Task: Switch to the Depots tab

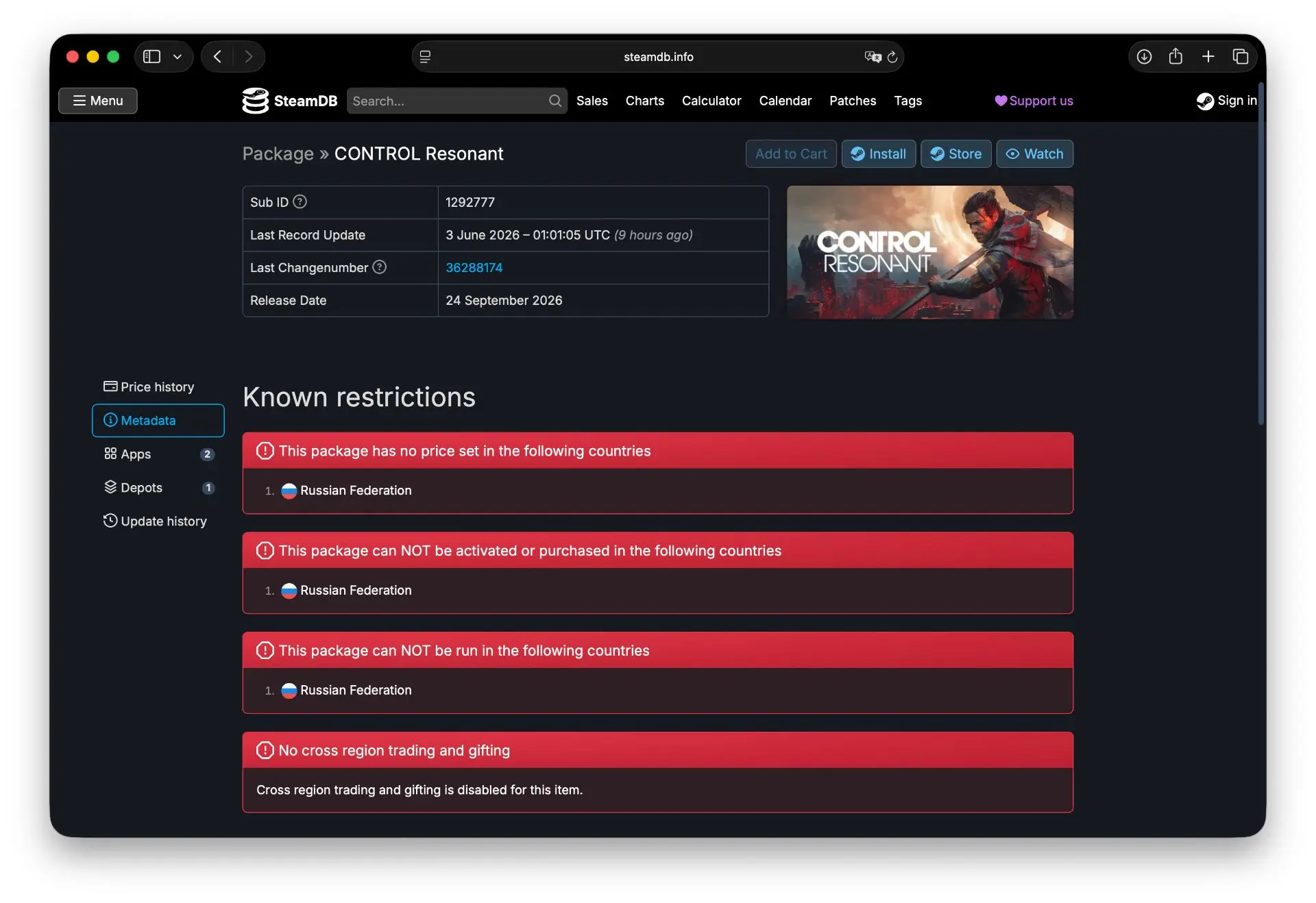Action: (x=158, y=488)
